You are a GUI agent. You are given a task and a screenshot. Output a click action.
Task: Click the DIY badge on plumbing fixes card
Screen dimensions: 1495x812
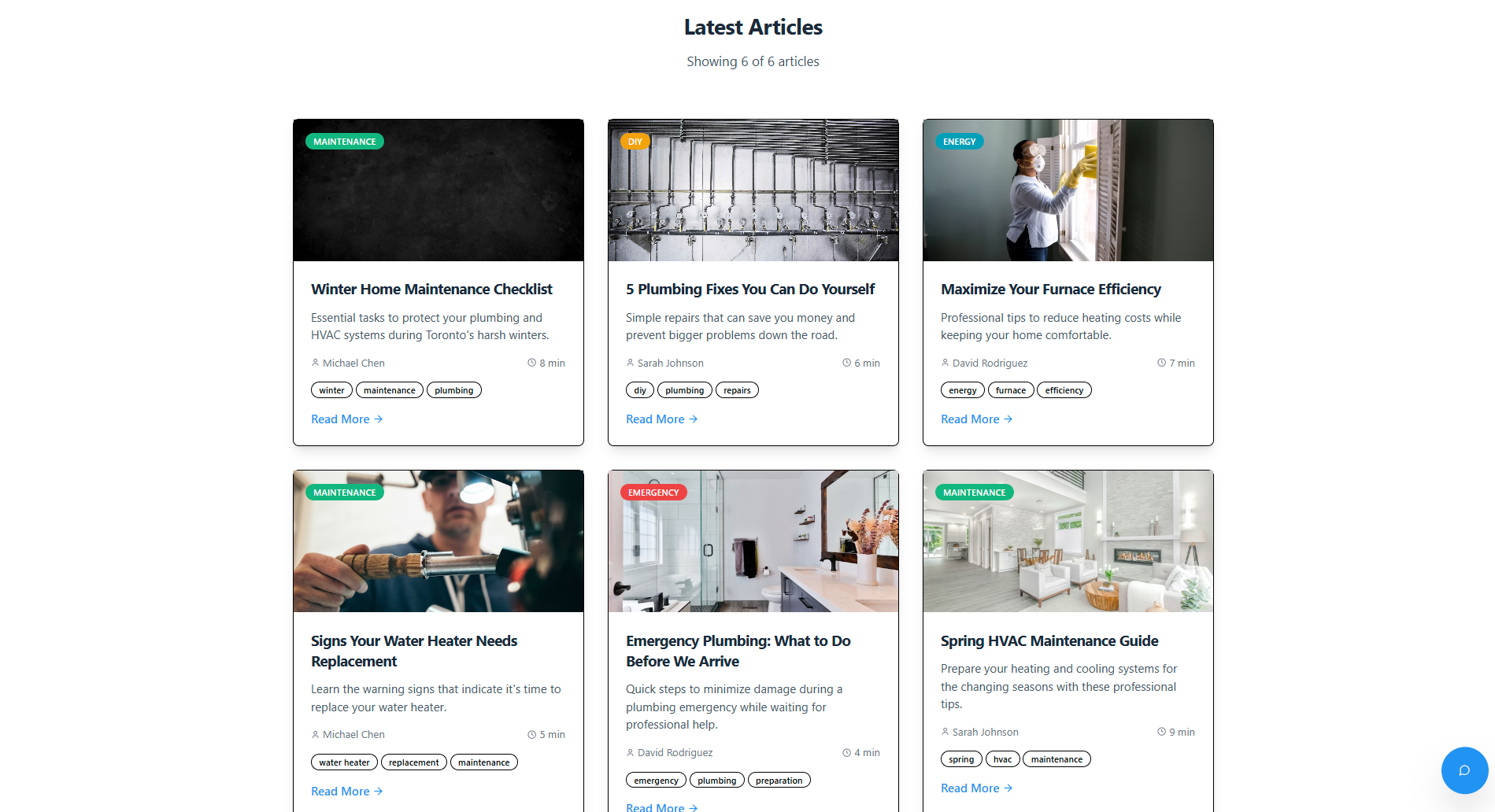pos(635,142)
